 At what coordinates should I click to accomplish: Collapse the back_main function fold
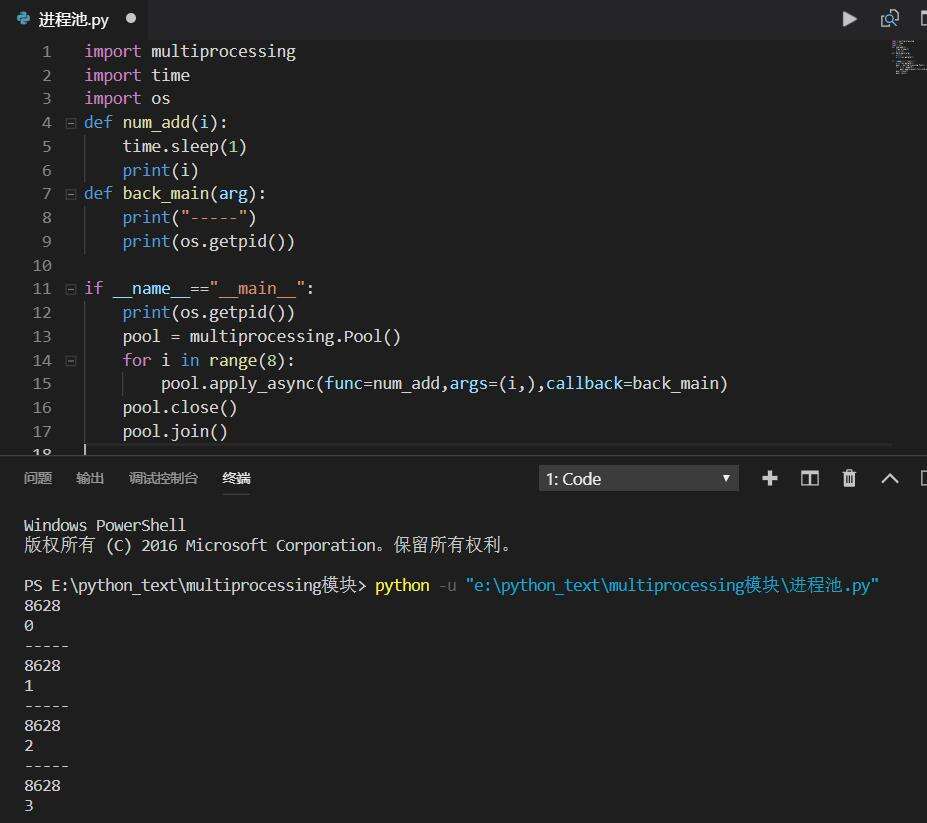tap(70, 194)
